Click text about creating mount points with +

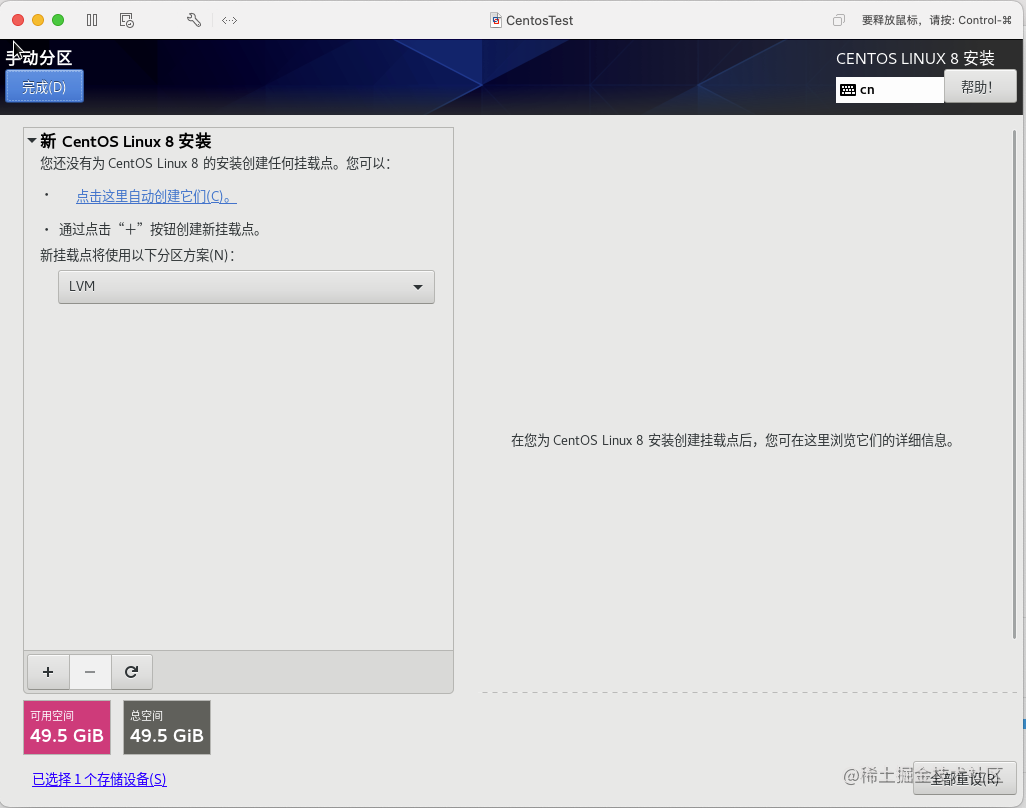click(x=160, y=230)
